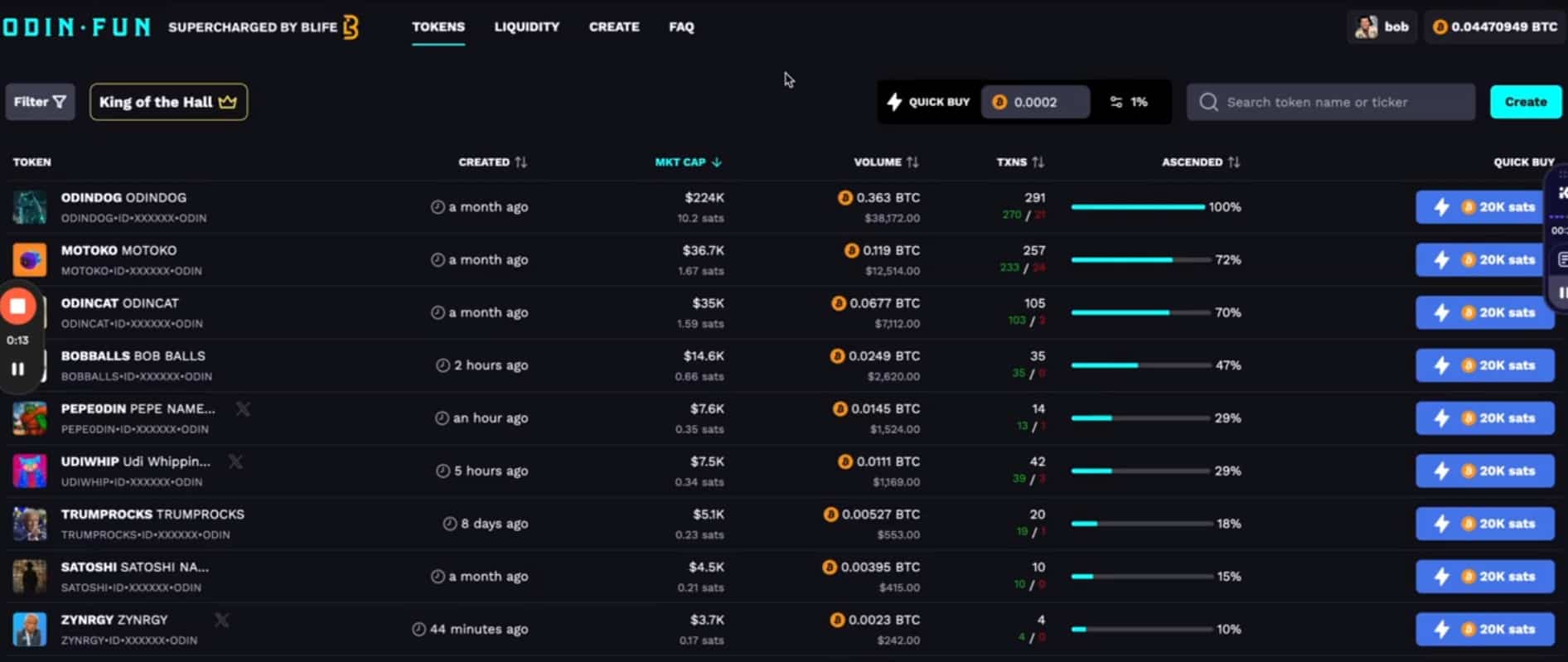
Task: Click MOTOKO's 72% ascended progress bar
Action: click(1140, 260)
